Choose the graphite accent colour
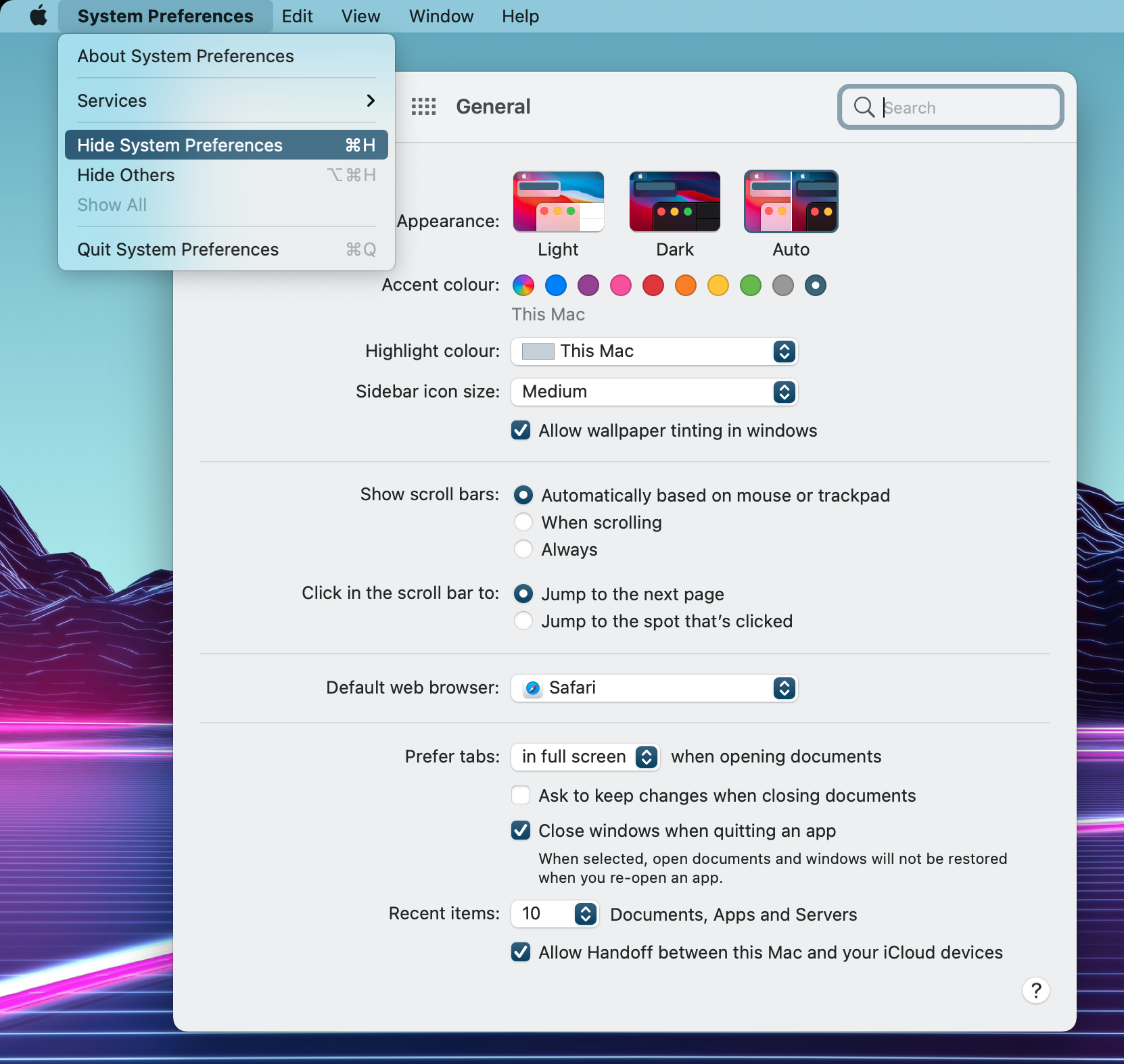This screenshot has width=1124, height=1064. 783,285
